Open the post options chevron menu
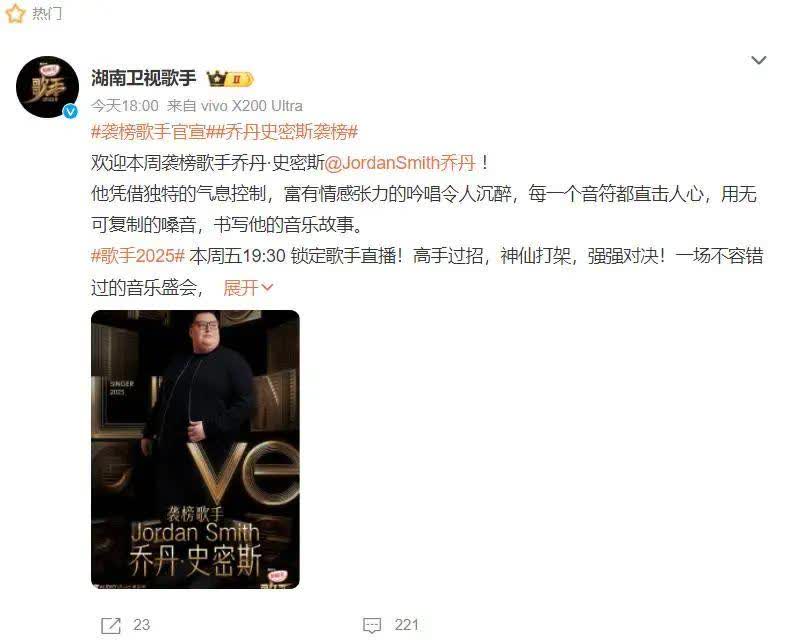Screen dimensions: 786x644 758,60
